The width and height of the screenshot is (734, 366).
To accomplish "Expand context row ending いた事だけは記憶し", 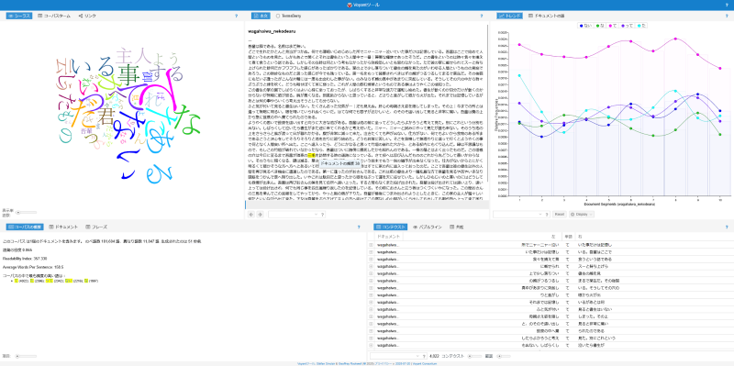I will (371, 245).
